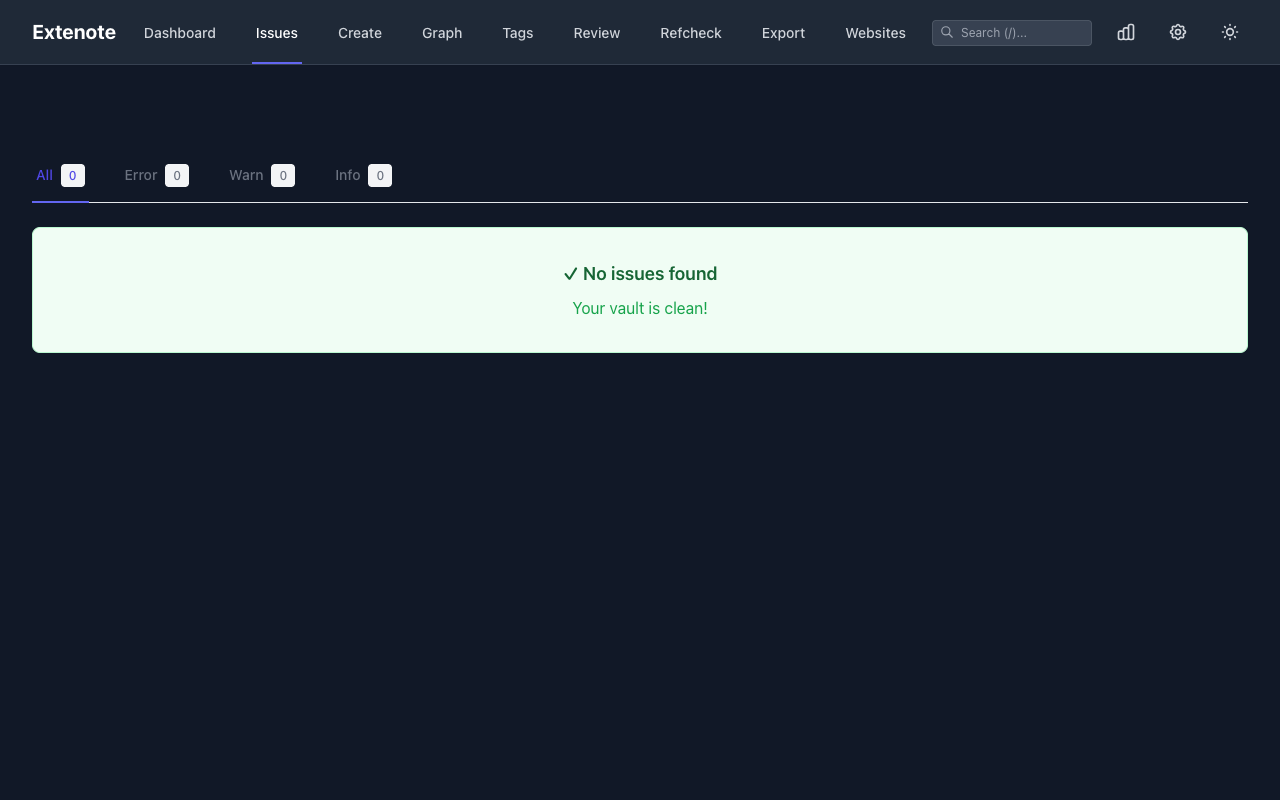Open the Websites section

click(x=875, y=33)
